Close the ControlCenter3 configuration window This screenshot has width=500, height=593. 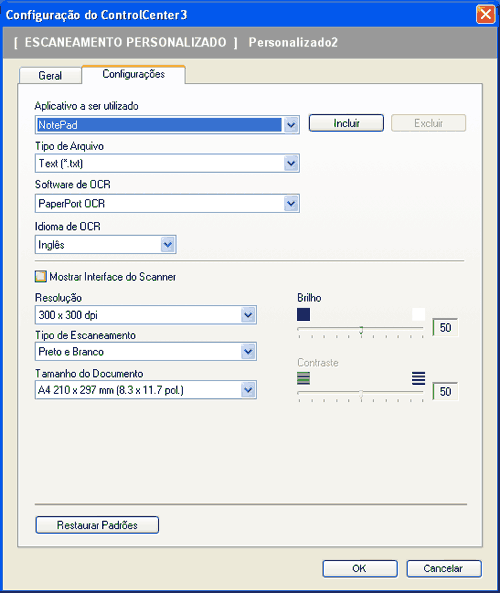coord(486,15)
